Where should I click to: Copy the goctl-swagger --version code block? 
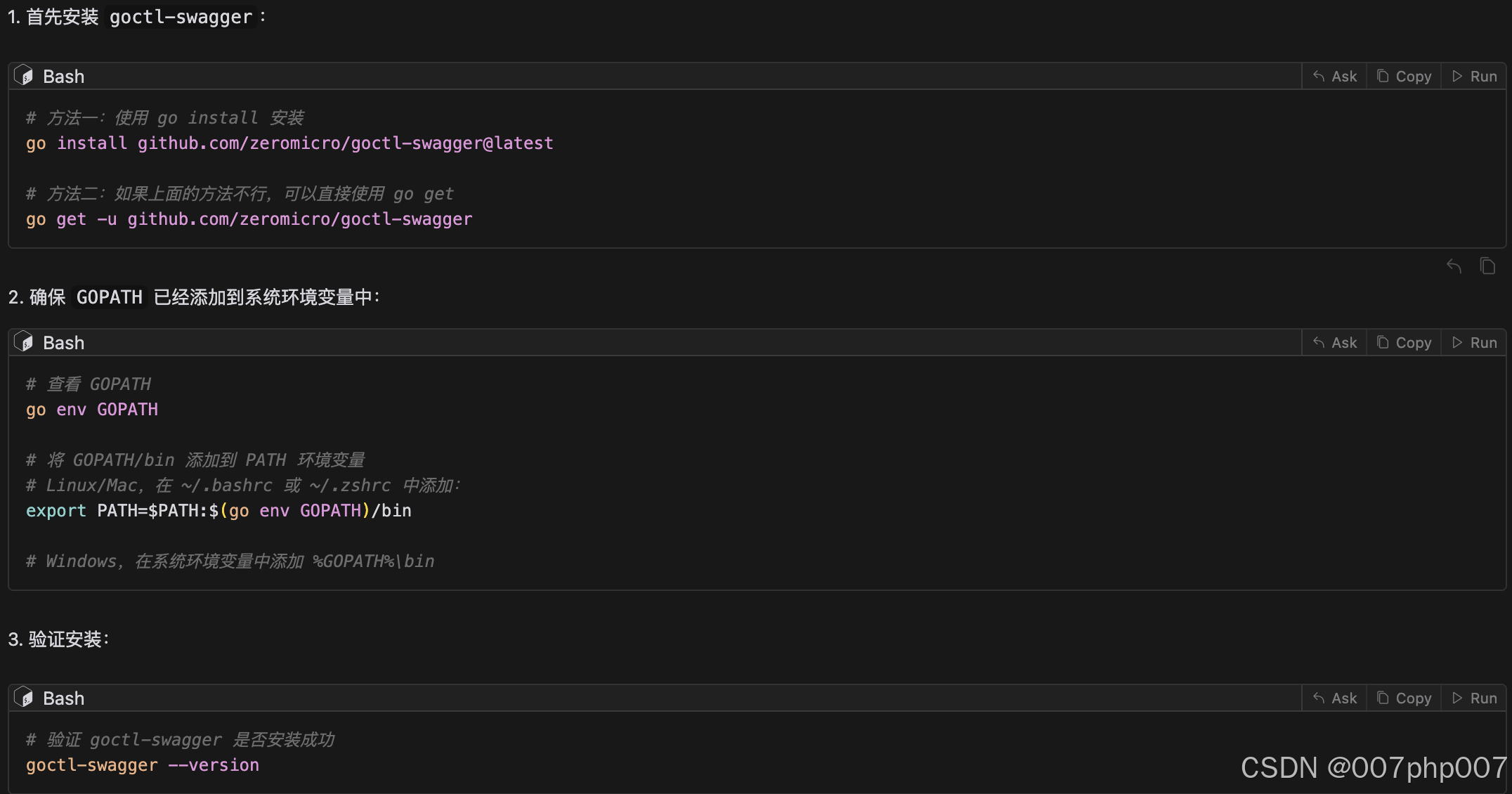point(1404,698)
